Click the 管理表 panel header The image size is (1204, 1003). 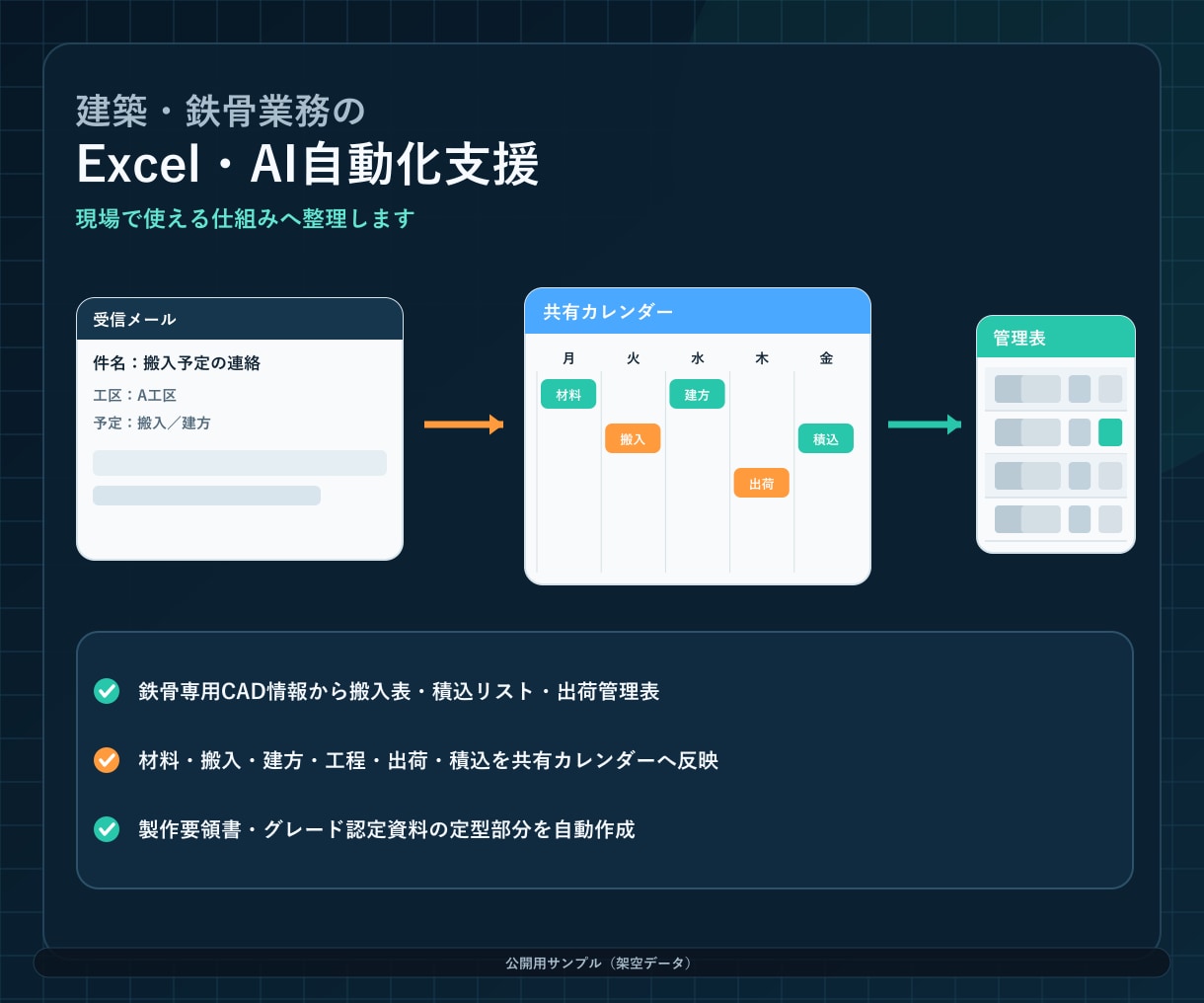1056,338
